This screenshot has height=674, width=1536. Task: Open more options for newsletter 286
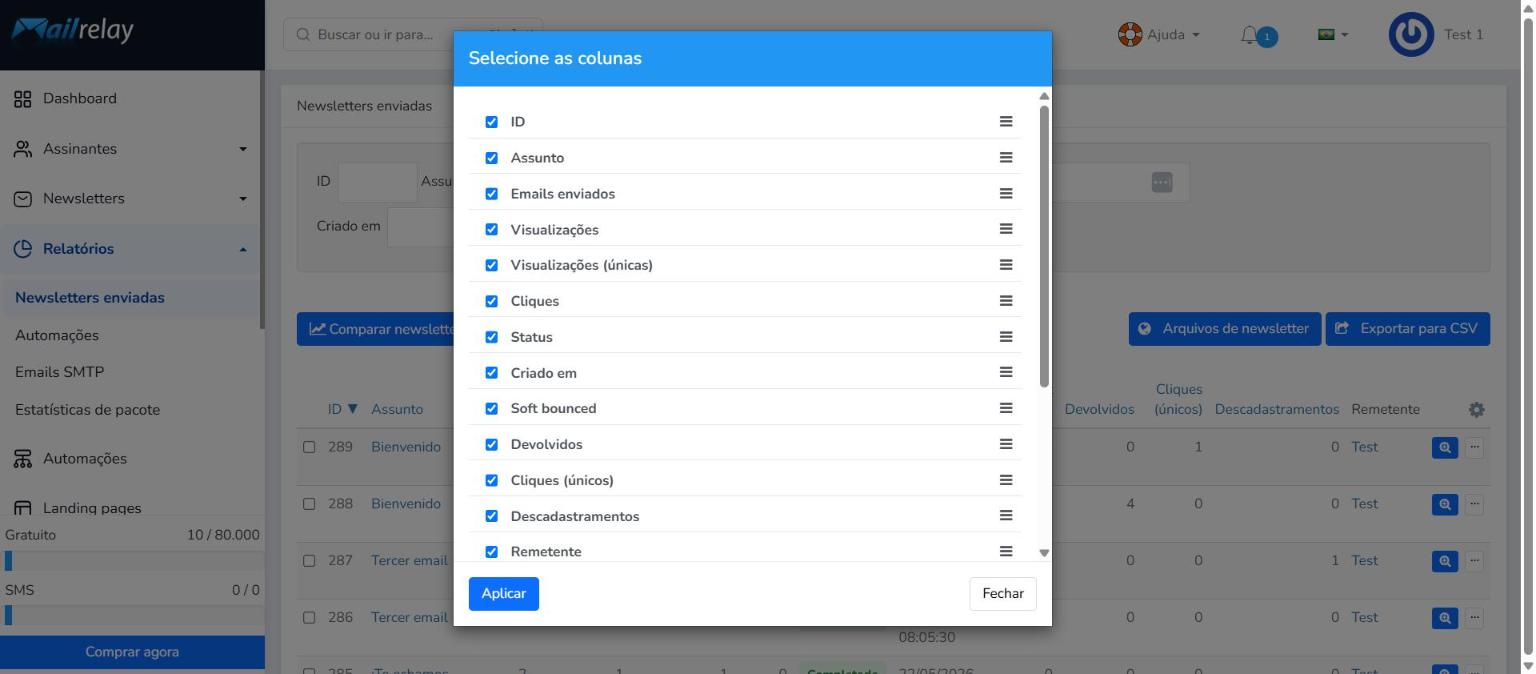coord(1474,618)
